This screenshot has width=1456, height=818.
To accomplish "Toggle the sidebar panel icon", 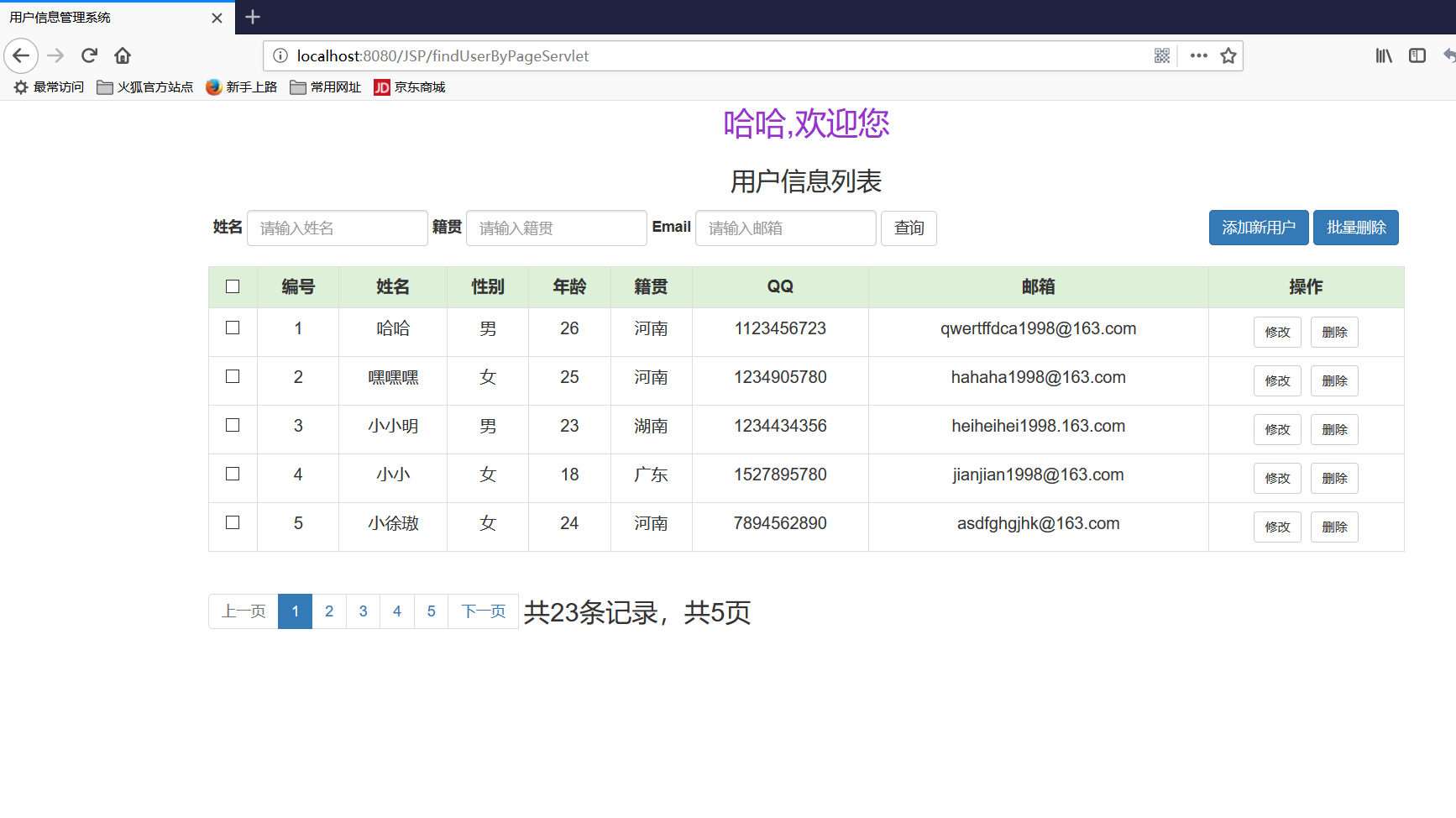I will point(1417,55).
